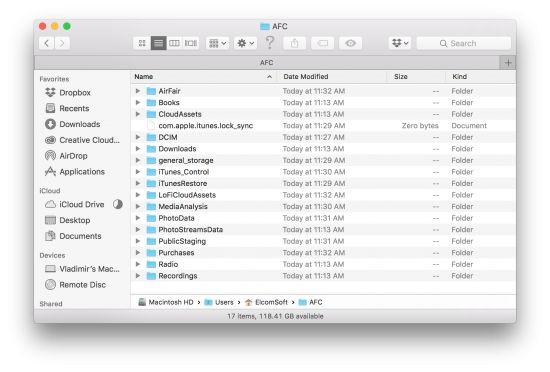Open the group-by arrange dropdown
The width and height of the screenshot is (550, 372).
coord(217,43)
